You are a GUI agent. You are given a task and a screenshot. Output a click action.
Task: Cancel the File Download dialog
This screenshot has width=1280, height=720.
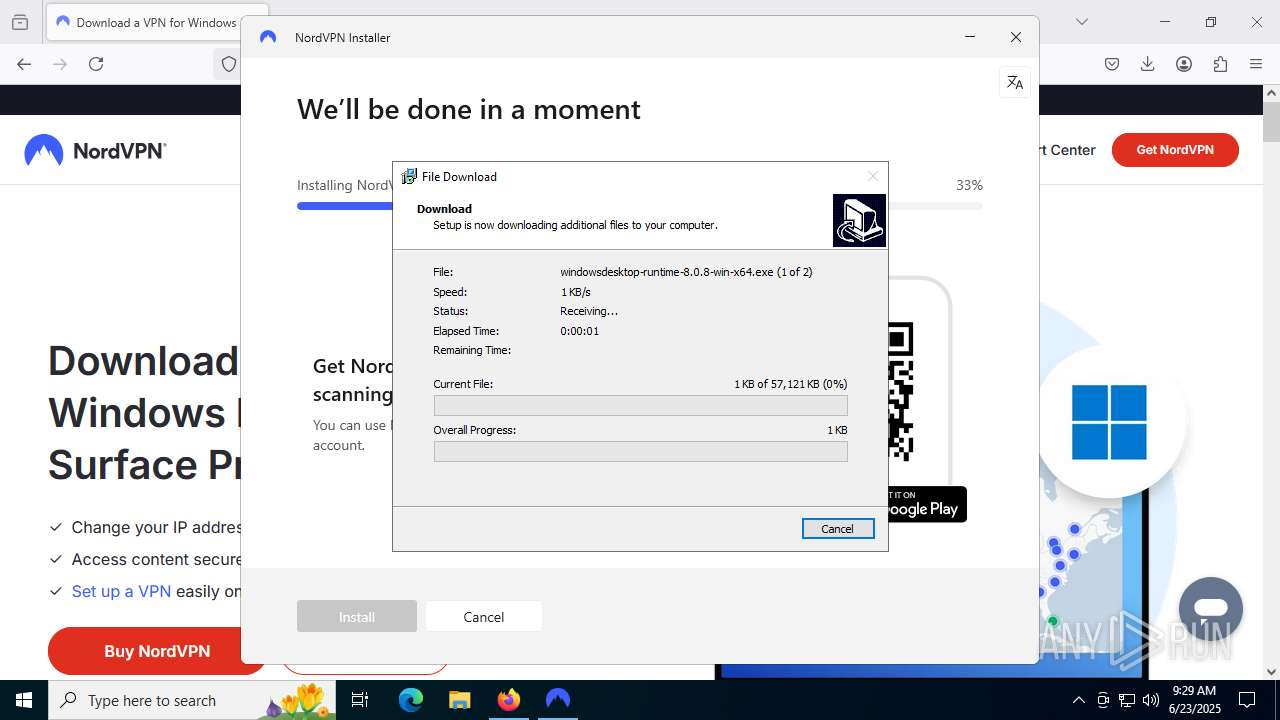point(838,529)
